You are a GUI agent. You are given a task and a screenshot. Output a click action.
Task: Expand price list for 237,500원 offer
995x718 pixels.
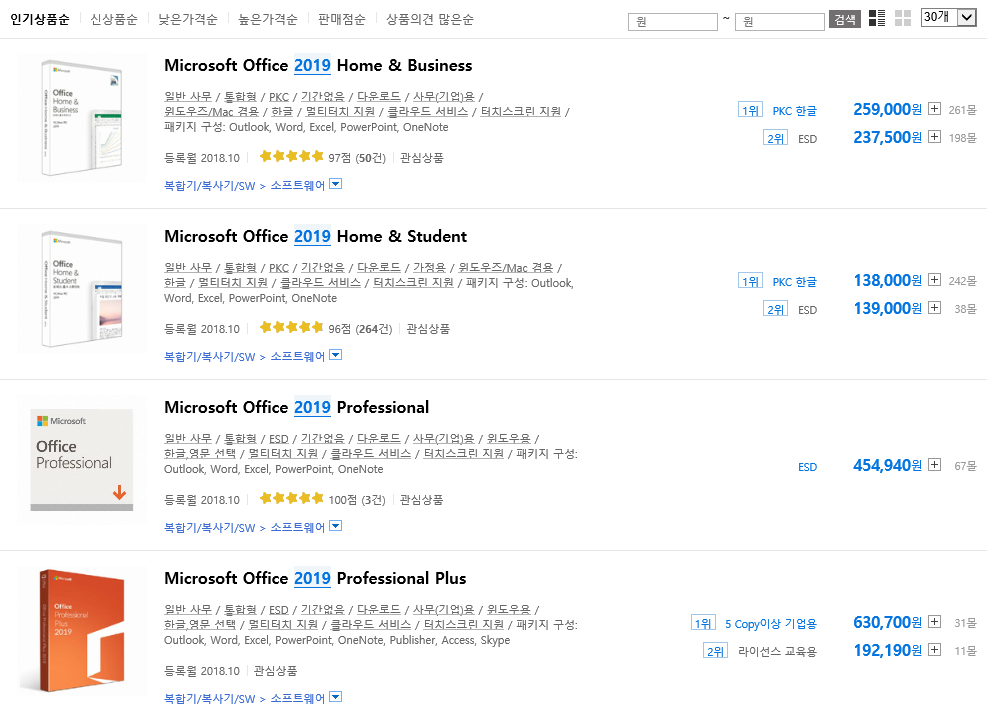pyautogui.click(x=934, y=136)
